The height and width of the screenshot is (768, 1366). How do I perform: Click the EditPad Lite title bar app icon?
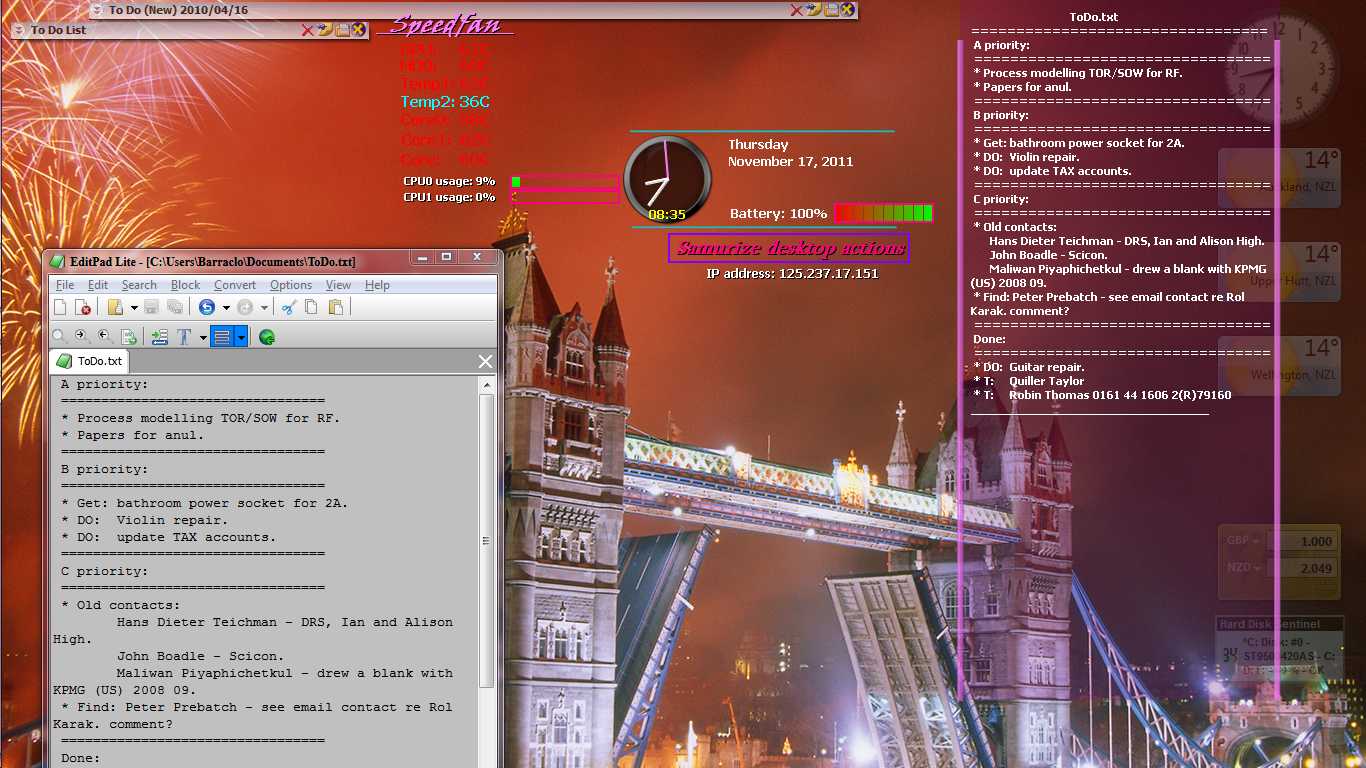(58, 261)
